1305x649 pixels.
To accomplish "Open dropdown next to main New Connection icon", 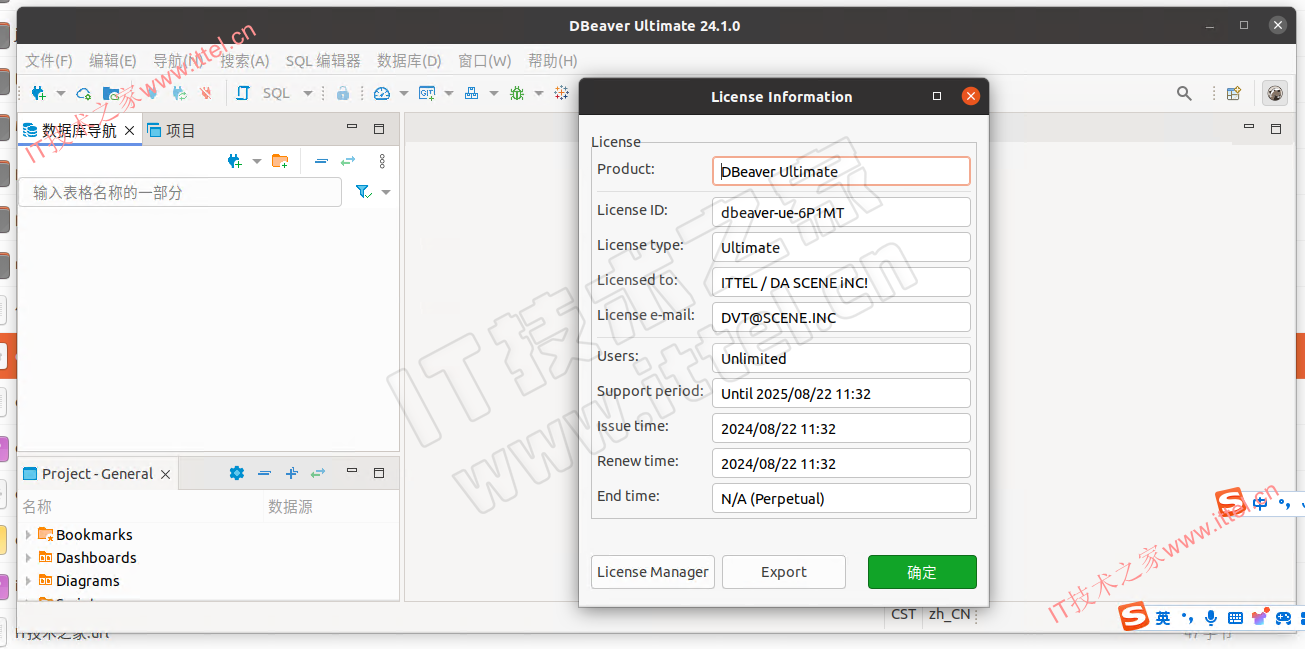I will click(x=60, y=94).
